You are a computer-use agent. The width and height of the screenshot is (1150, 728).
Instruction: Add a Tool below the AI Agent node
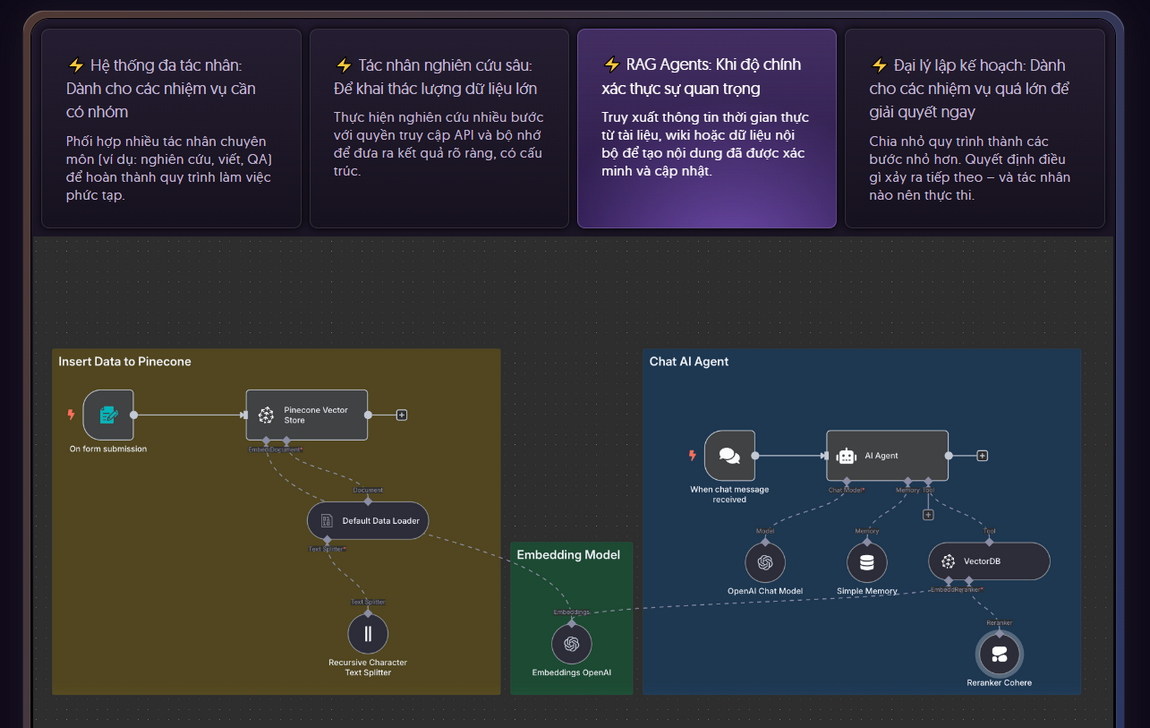coord(928,513)
